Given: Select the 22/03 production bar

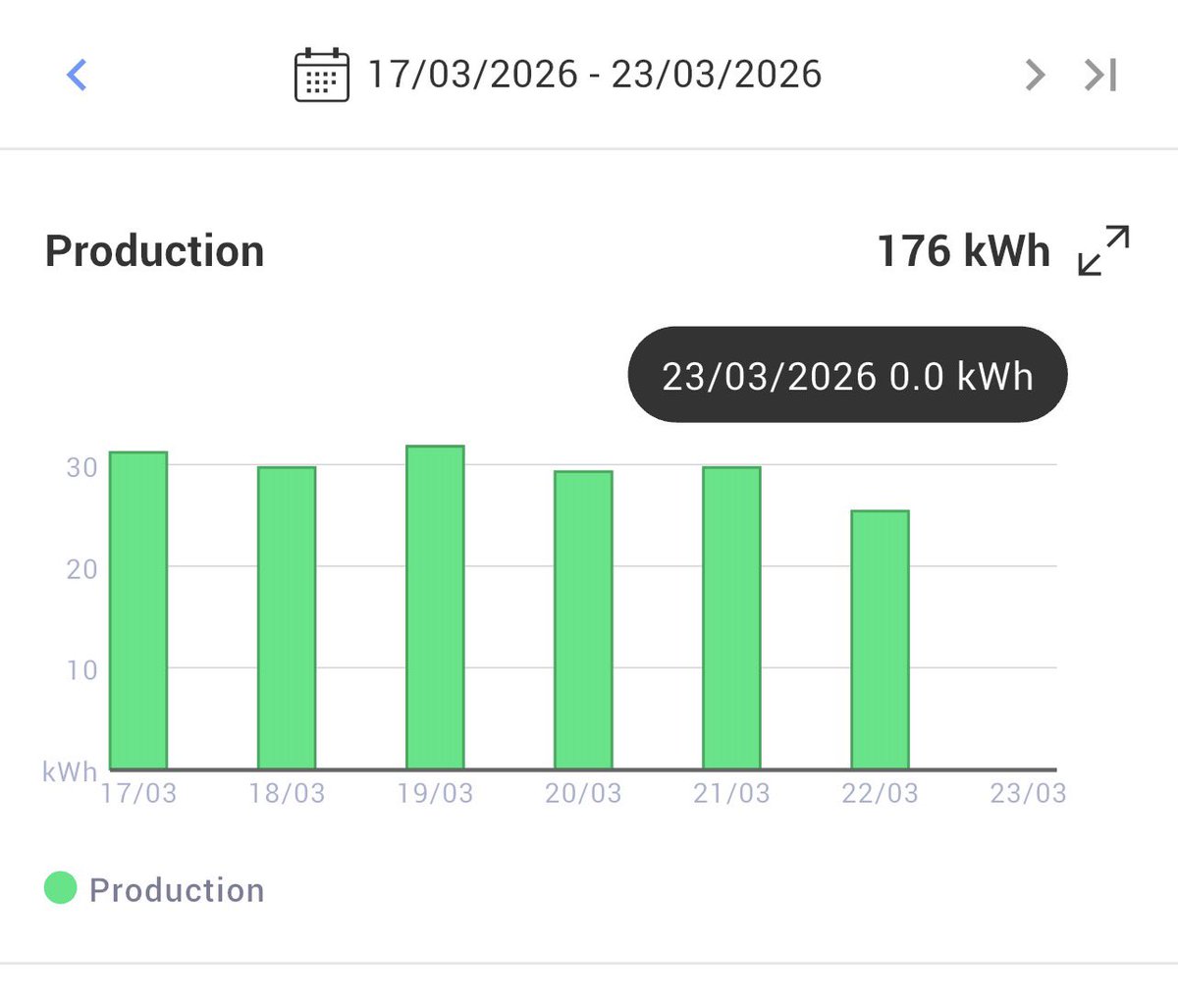Looking at the screenshot, I should pos(880,640).
